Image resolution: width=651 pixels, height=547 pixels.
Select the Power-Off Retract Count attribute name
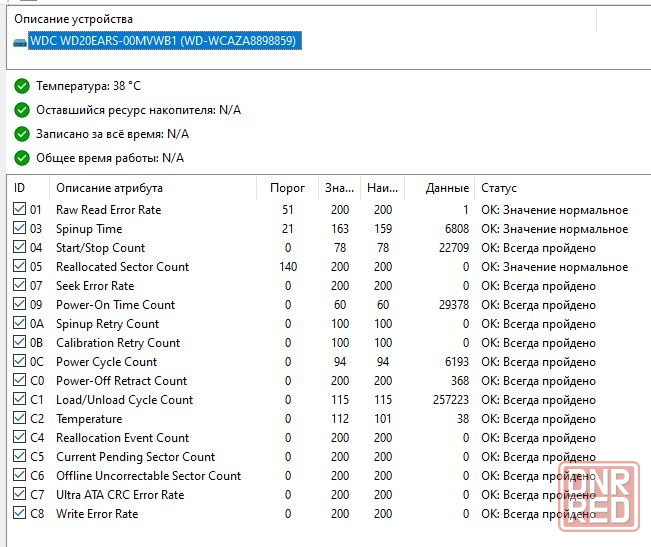tap(122, 381)
